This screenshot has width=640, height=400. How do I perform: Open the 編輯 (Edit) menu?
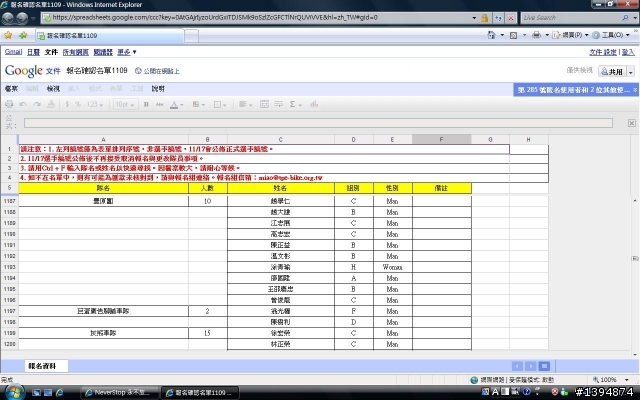tap(32, 89)
